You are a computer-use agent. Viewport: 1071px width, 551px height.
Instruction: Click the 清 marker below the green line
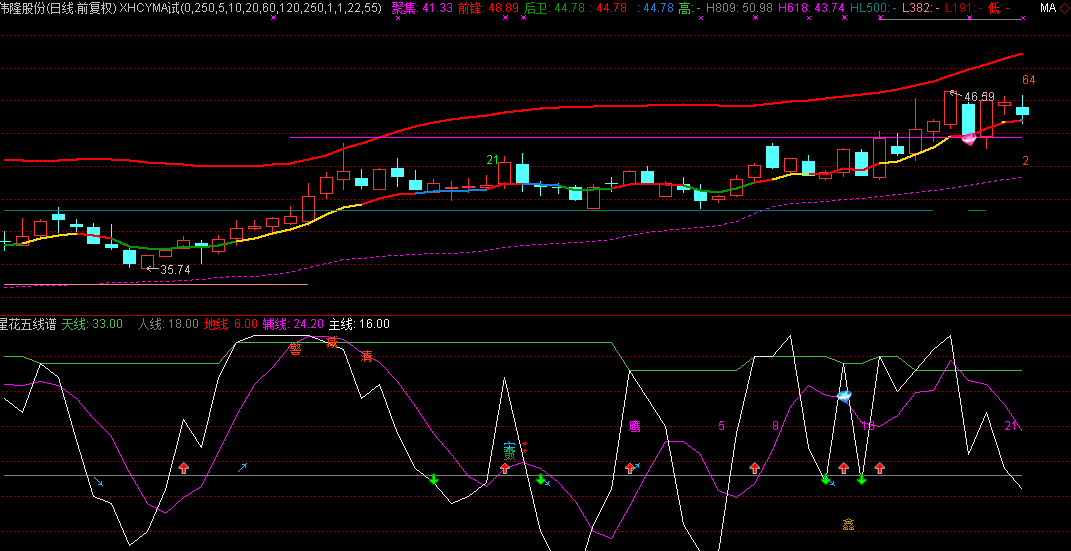(x=367, y=356)
